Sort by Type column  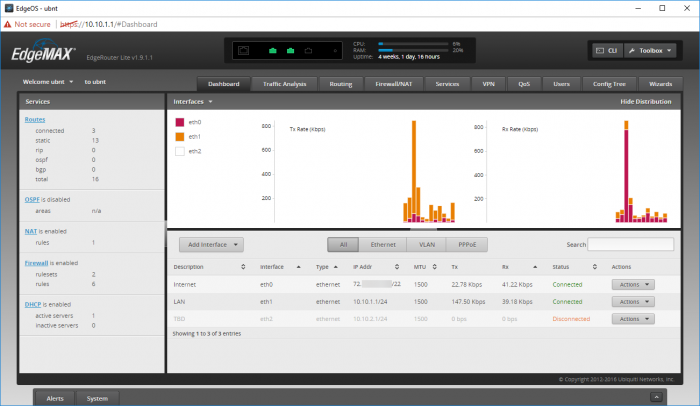click(327, 267)
